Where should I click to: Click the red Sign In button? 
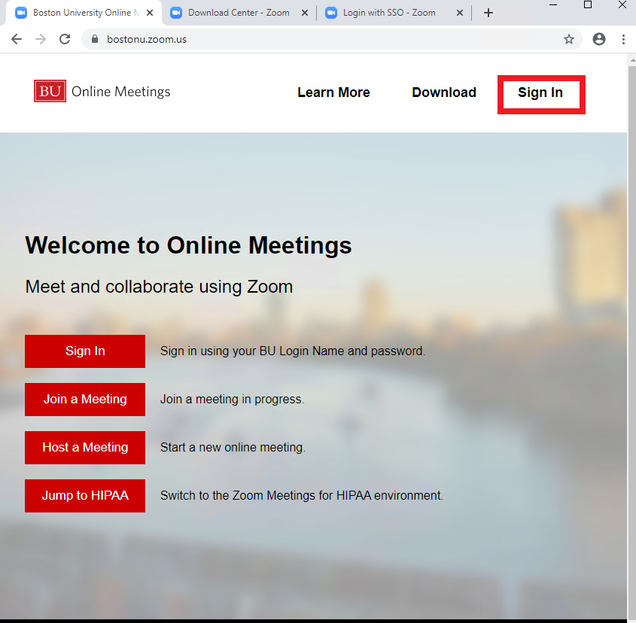[x=85, y=351]
